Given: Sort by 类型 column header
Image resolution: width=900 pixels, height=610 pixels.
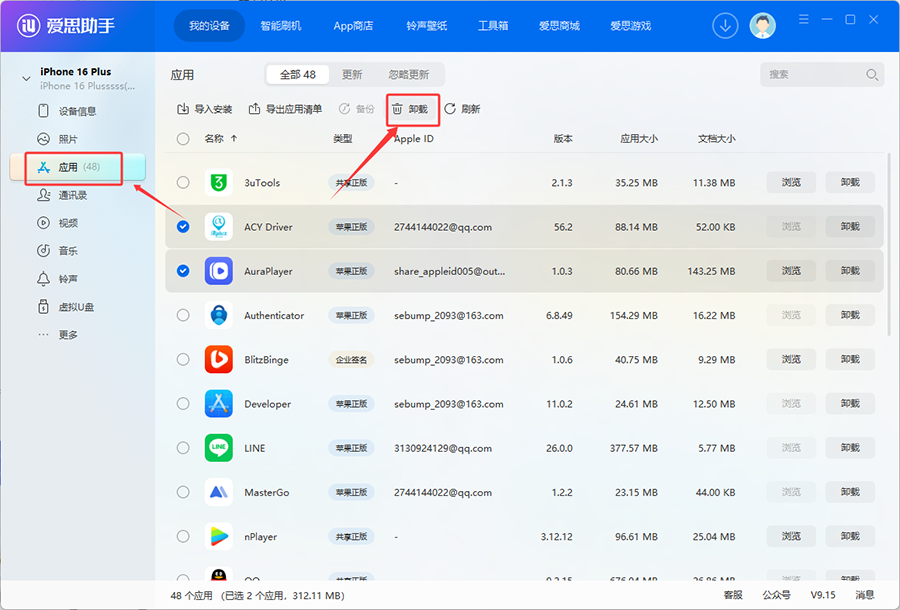Looking at the screenshot, I should coord(343,138).
